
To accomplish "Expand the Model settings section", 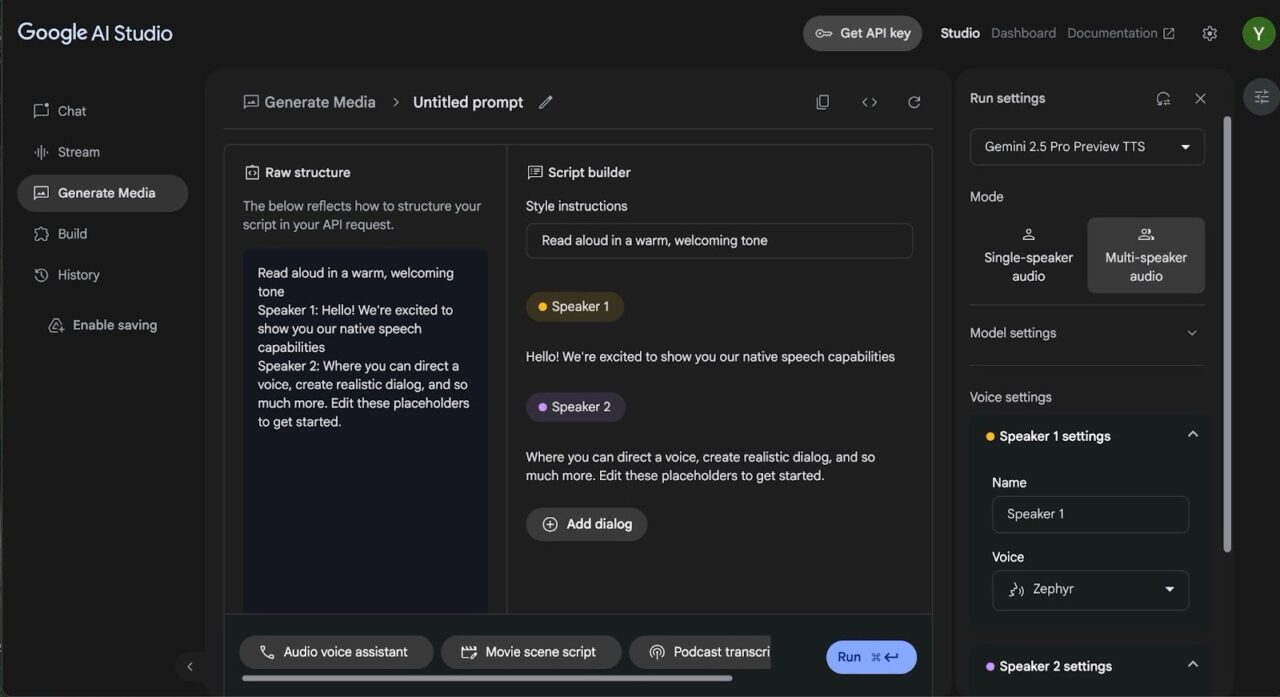I will click(1087, 333).
